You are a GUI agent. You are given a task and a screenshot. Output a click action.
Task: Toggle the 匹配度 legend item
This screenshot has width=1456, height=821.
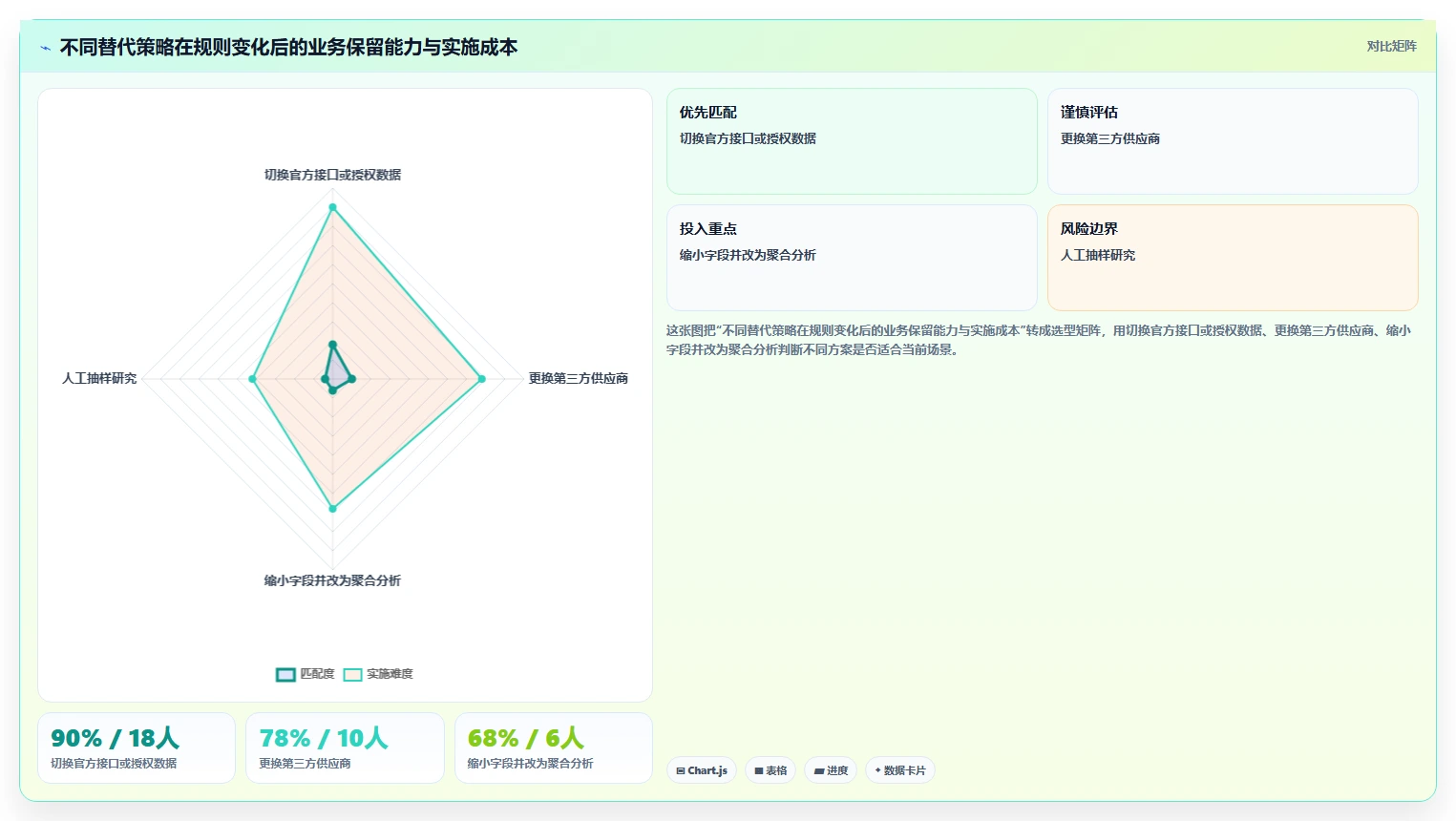(306, 674)
